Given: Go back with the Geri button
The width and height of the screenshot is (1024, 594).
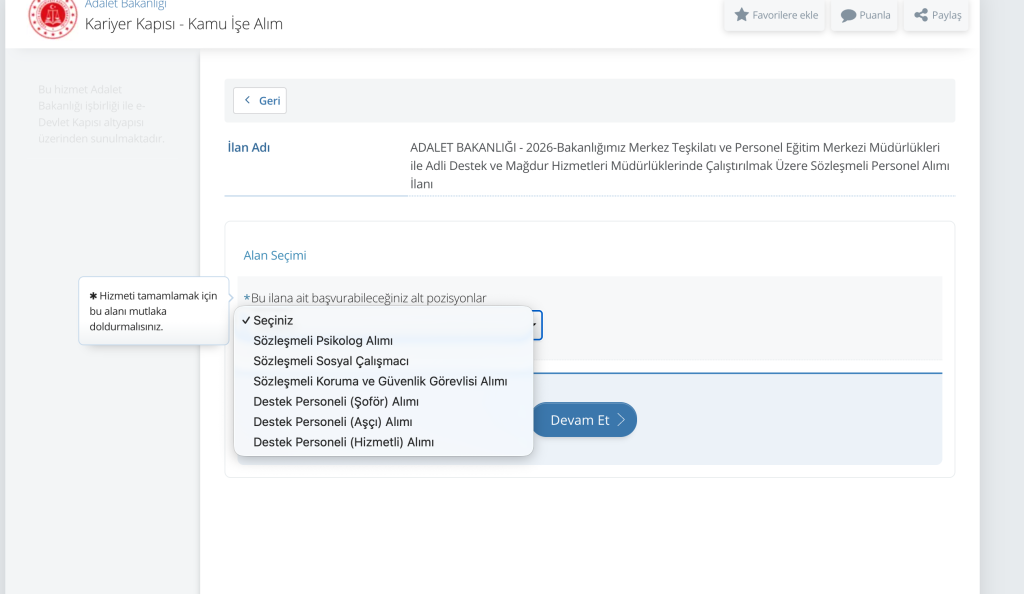Looking at the screenshot, I should click(x=260, y=101).
